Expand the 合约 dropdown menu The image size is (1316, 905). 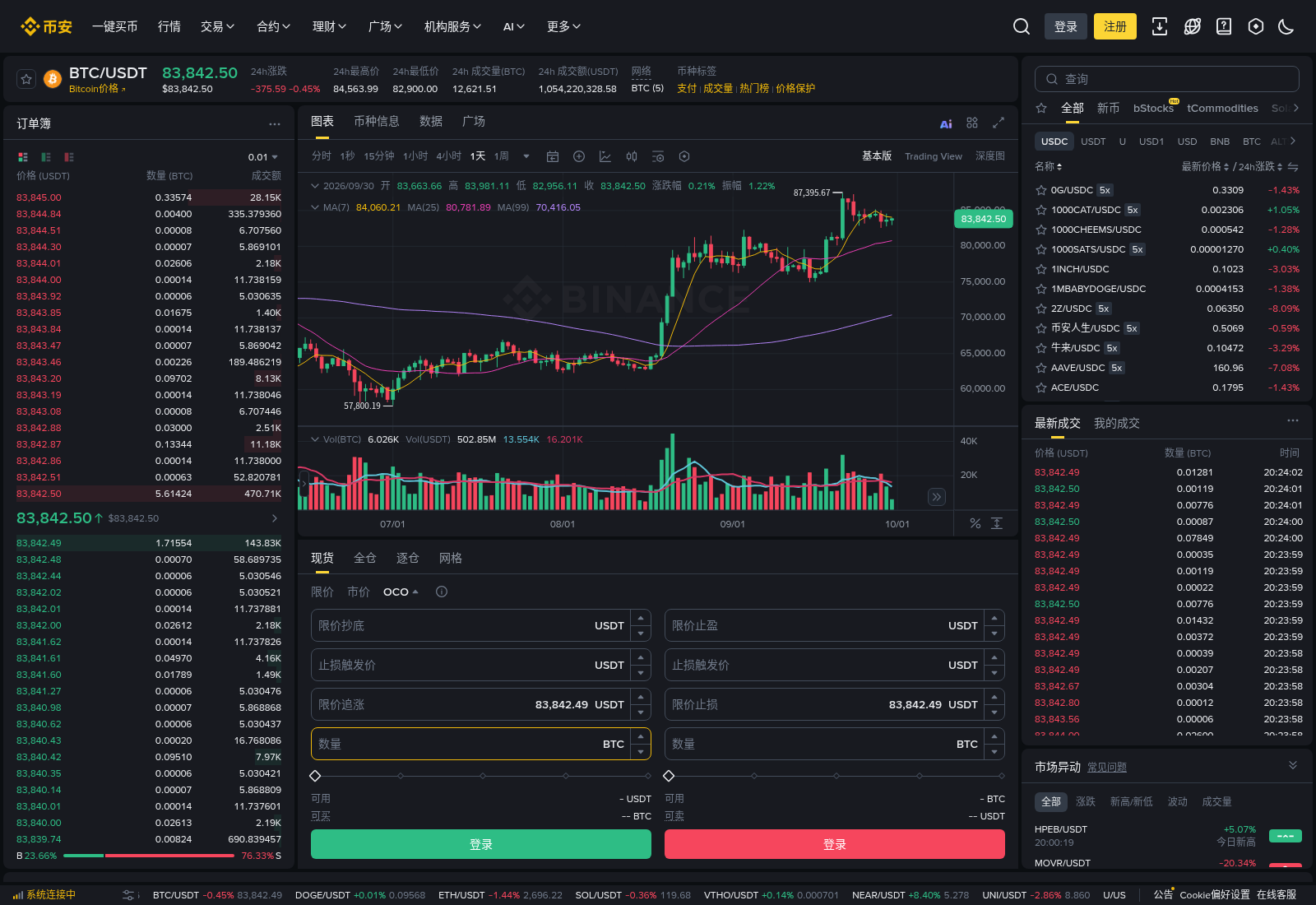click(273, 26)
